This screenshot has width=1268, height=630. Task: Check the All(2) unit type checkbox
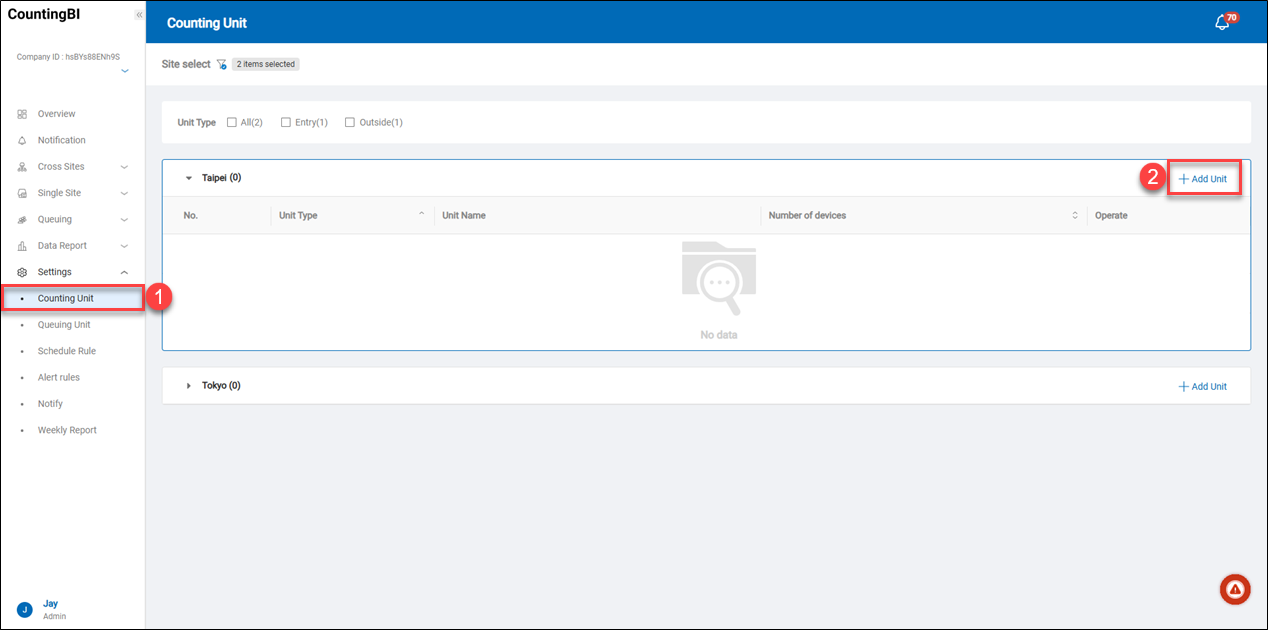[232, 122]
